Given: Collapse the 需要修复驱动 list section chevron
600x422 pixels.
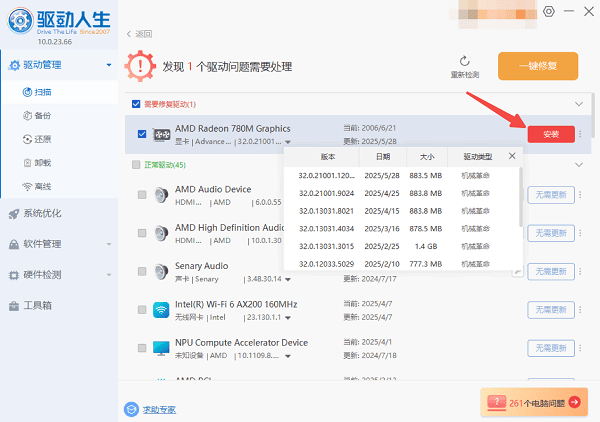Looking at the screenshot, I should tap(577, 104).
